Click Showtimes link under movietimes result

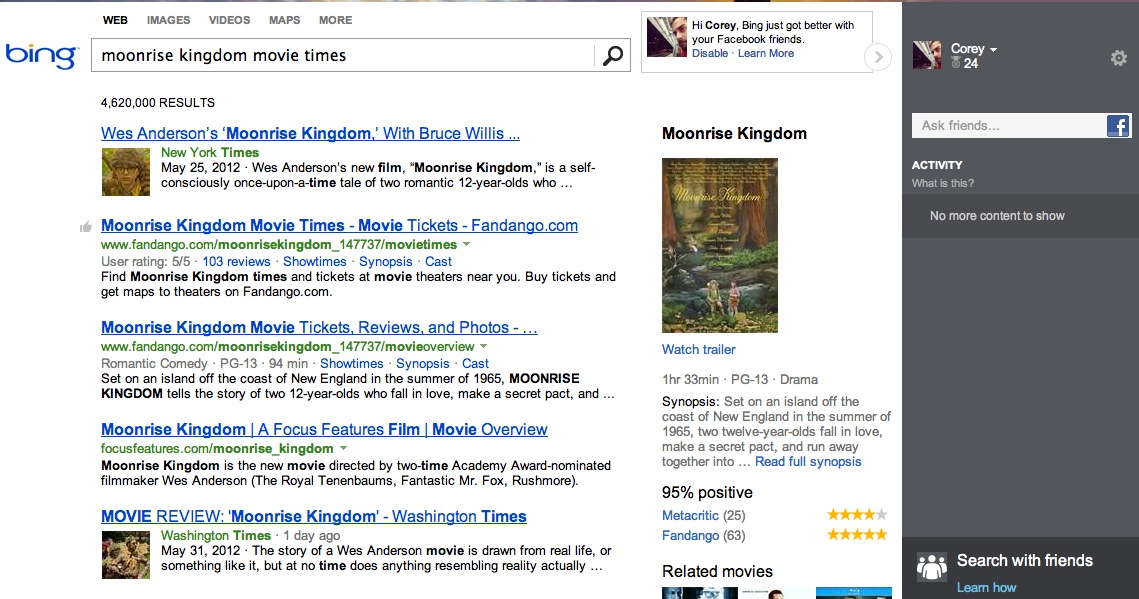pos(315,261)
